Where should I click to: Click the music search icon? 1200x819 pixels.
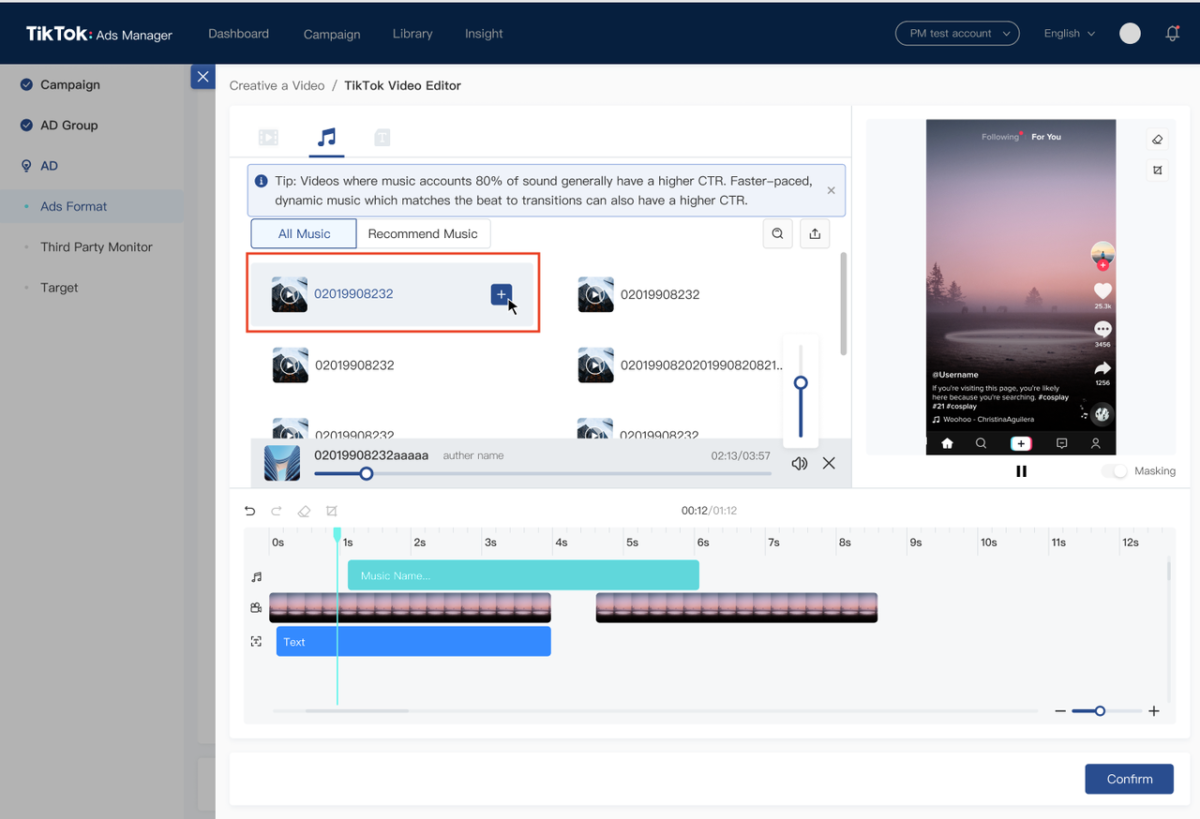(x=777, y=234)
